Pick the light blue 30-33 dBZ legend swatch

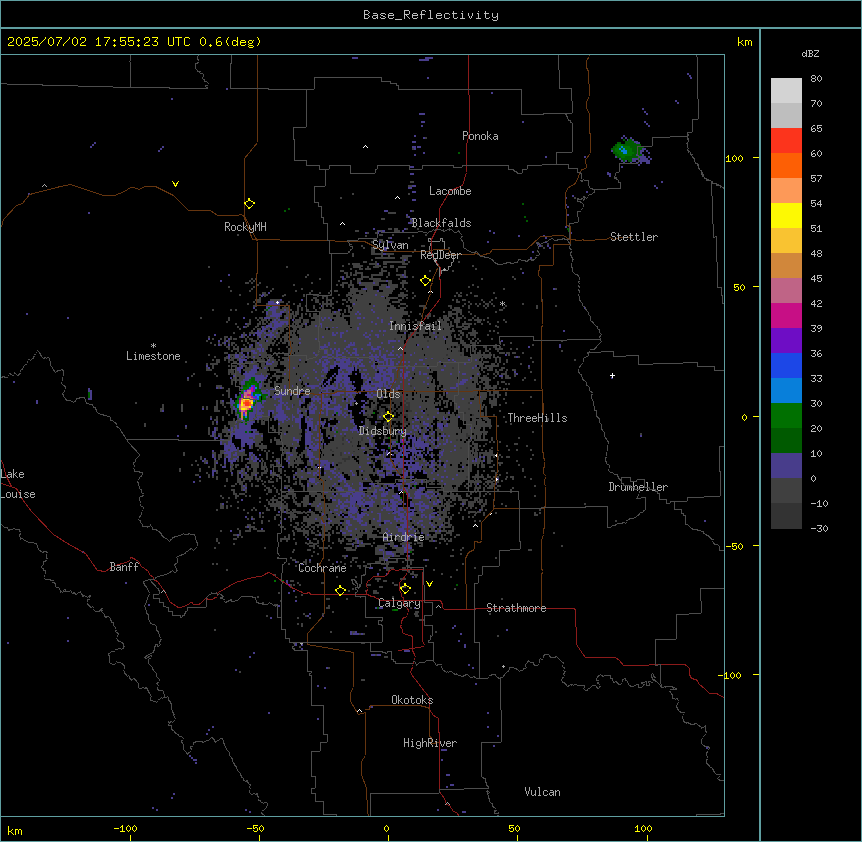786,391
